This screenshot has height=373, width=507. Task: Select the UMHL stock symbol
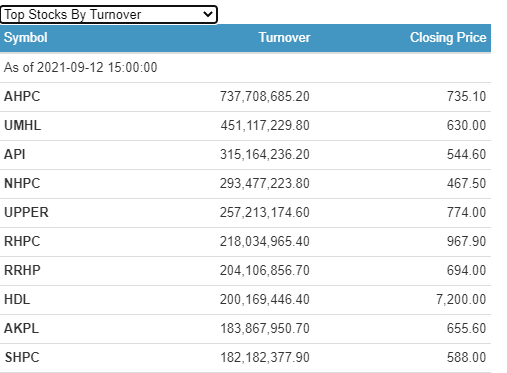point(22,125)
